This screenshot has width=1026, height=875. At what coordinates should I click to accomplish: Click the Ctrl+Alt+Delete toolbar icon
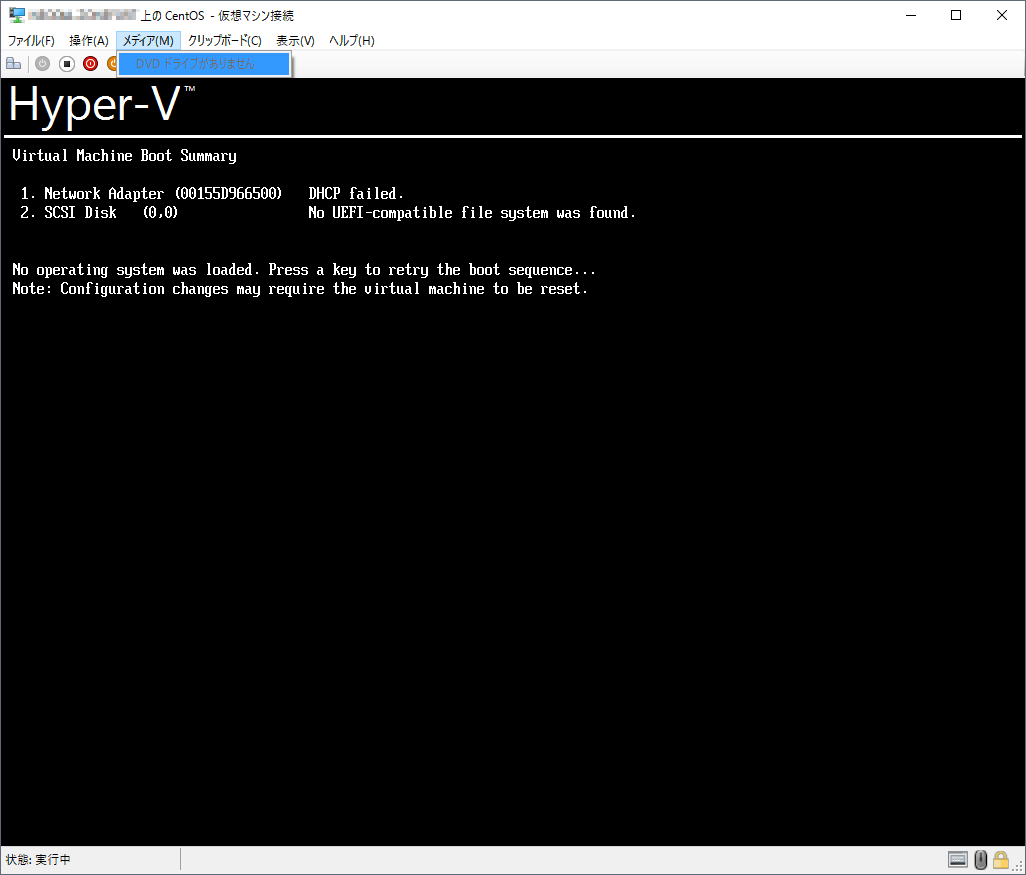[x=14, y=63]
